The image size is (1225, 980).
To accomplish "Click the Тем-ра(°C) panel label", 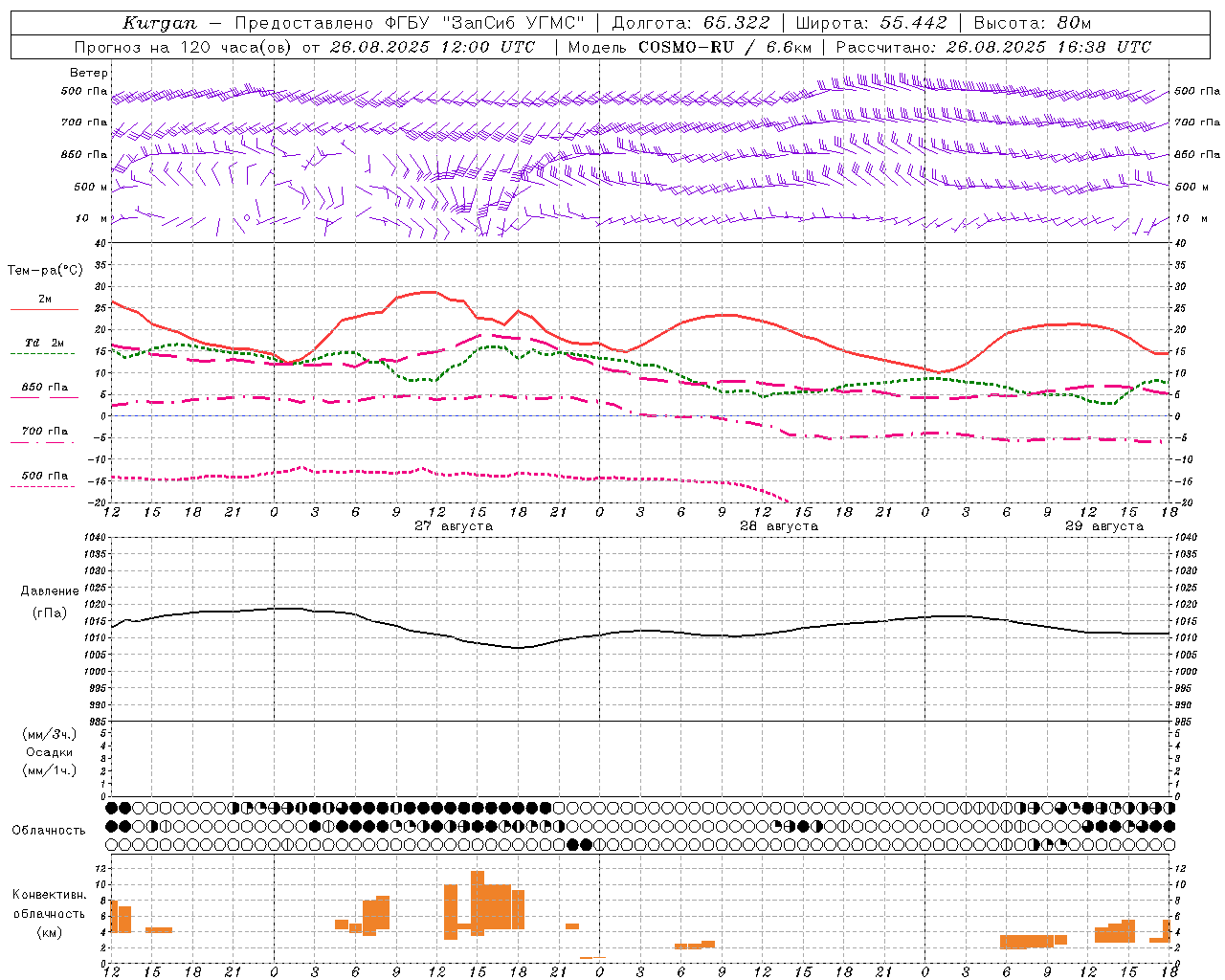I will pos(45,271).
